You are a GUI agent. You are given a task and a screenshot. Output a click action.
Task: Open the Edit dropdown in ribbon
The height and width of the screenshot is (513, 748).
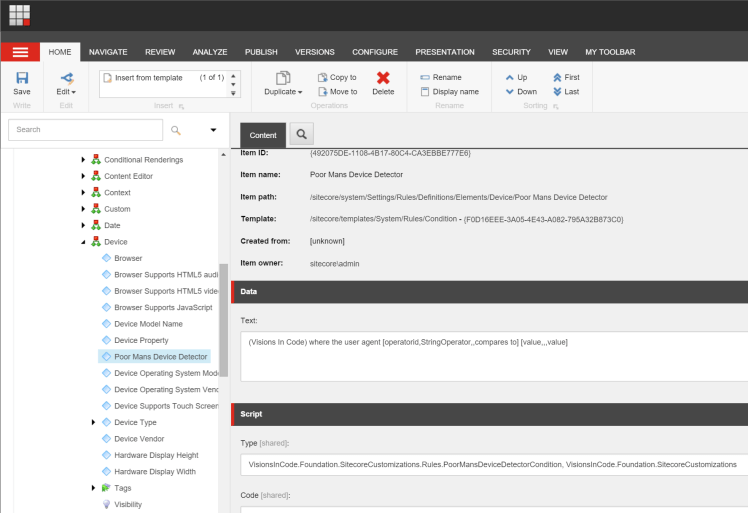[x=66, y=91]
